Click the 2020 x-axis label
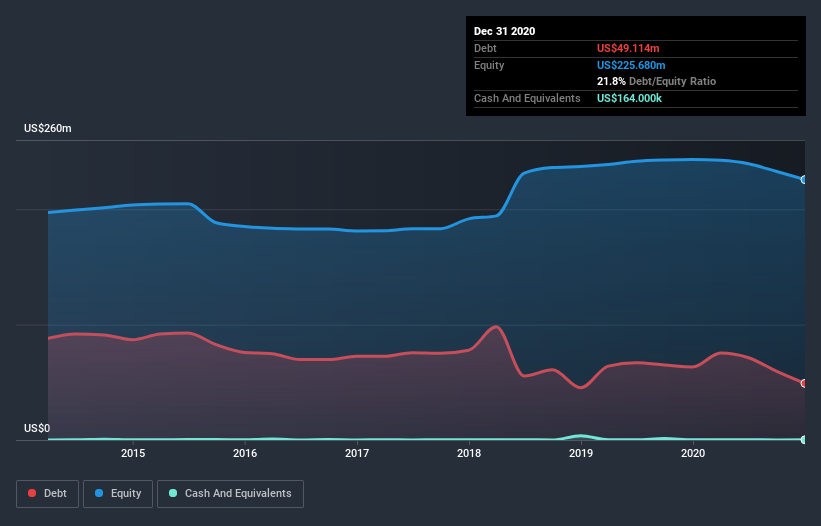Image resolution: width=821 pixels, height=526 pixels. click(x=693, y=453)
